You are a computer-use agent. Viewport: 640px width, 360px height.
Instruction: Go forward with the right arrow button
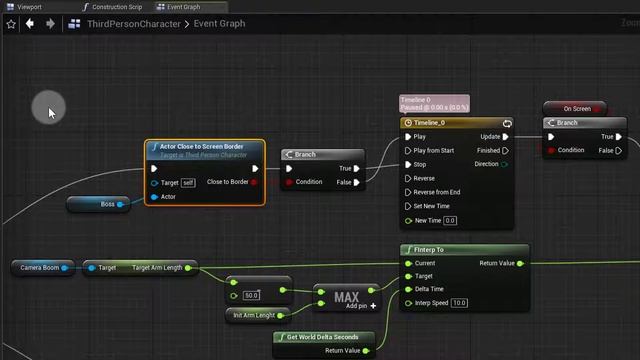[50, 24]
